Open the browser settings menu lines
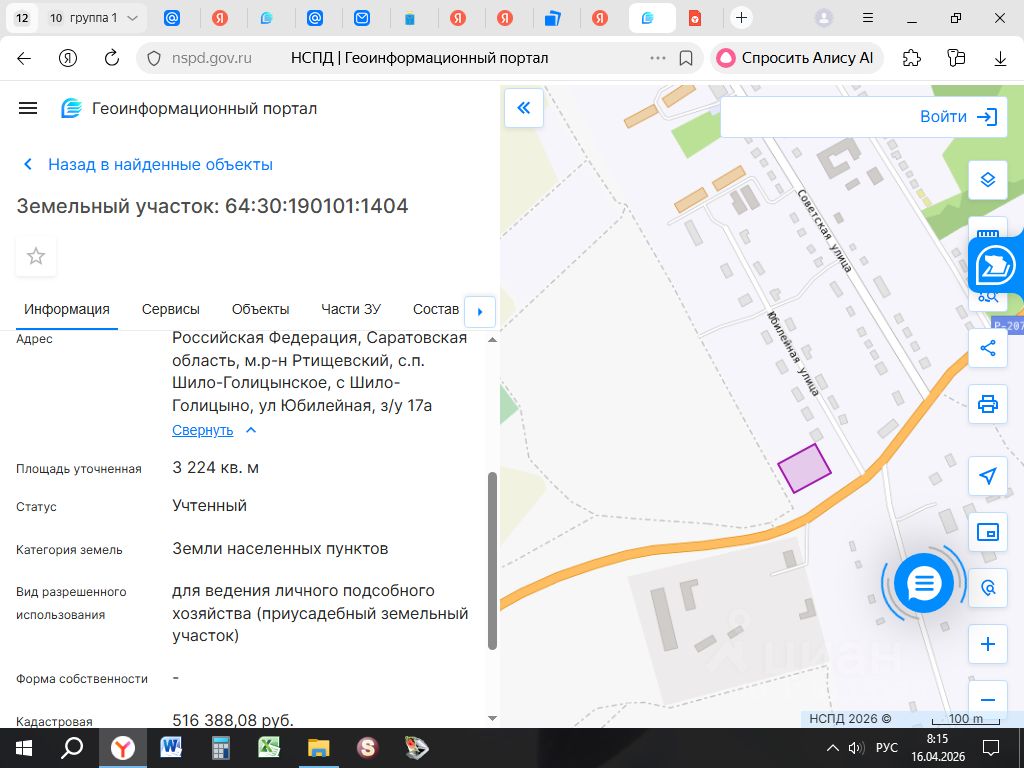The image size is (1024, 768). tap(868, 18)
